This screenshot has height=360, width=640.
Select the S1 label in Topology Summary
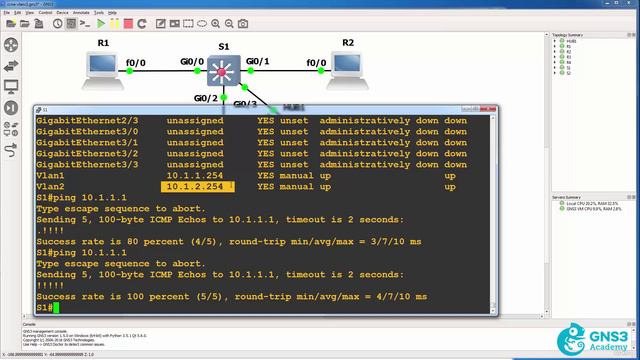tap(569, 68)
